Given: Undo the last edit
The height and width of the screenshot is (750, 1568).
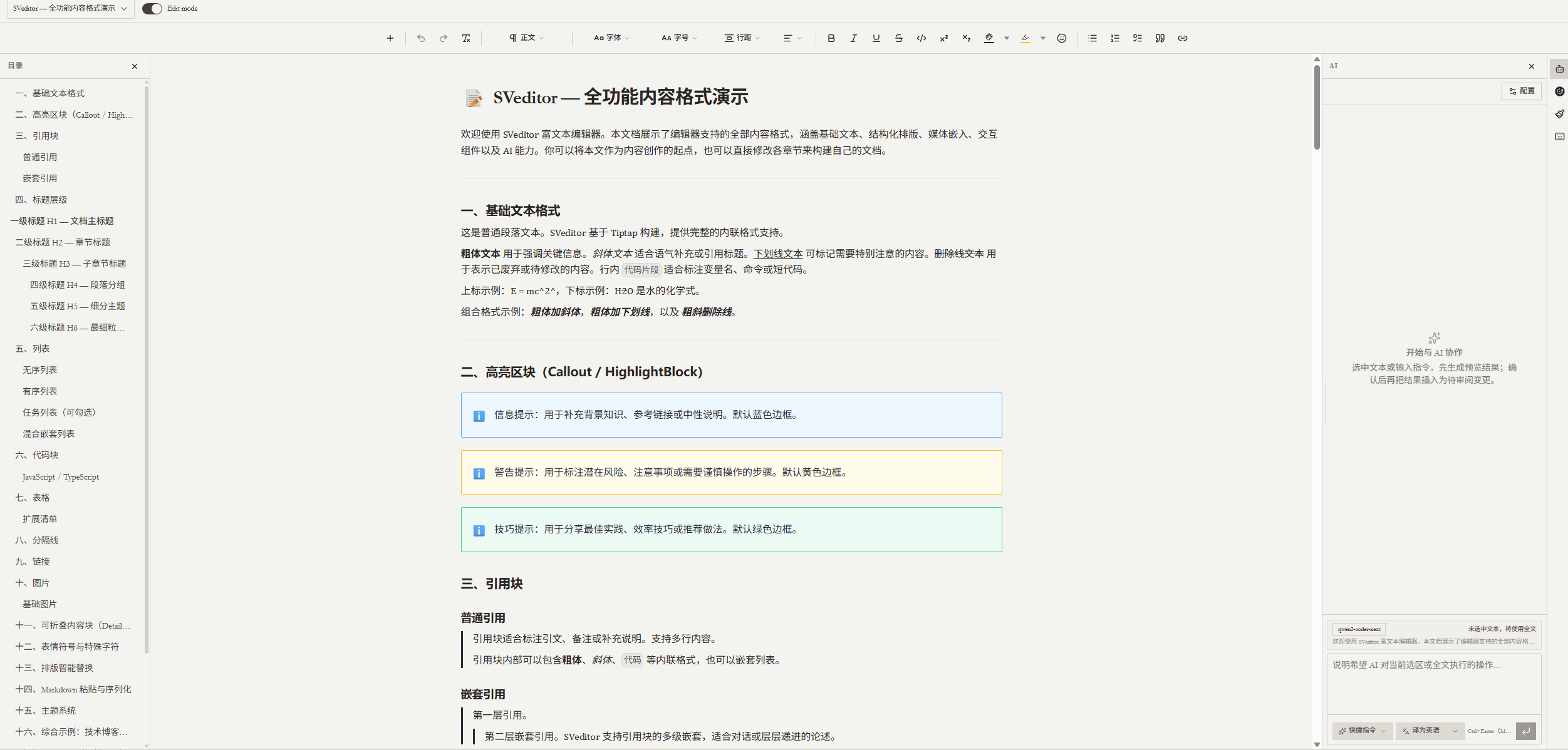Looking at the screenshot, I should pyautogui.click(x=421, y=38).
